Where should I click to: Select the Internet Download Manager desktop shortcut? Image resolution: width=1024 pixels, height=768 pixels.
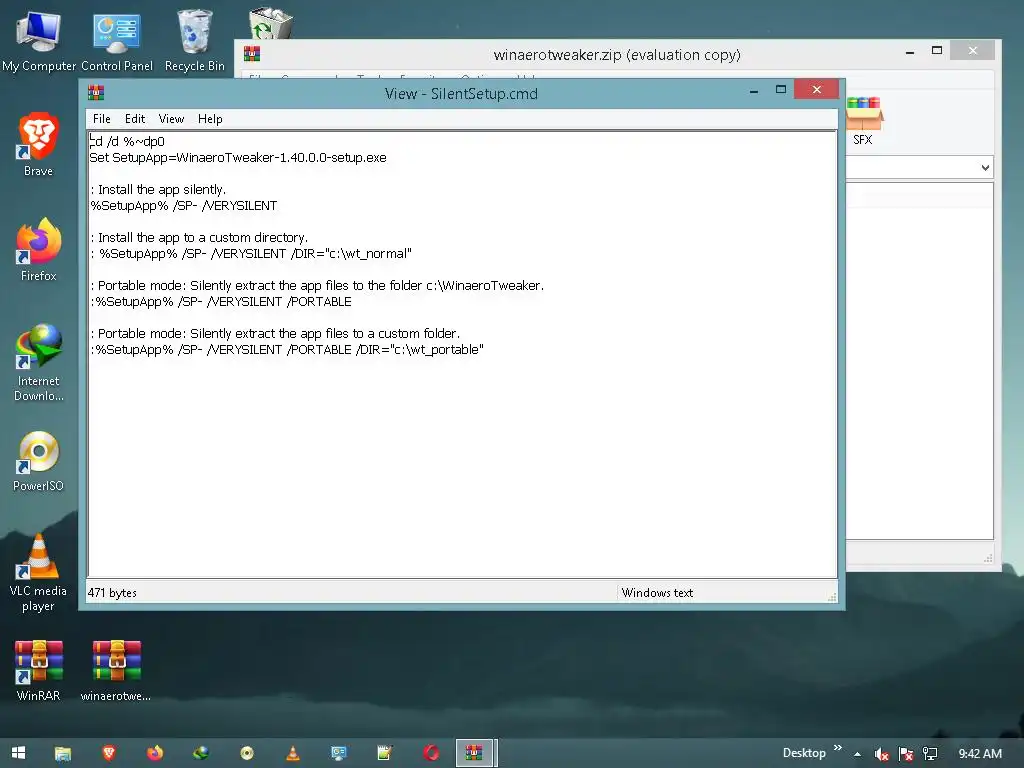tap(39, 363)
